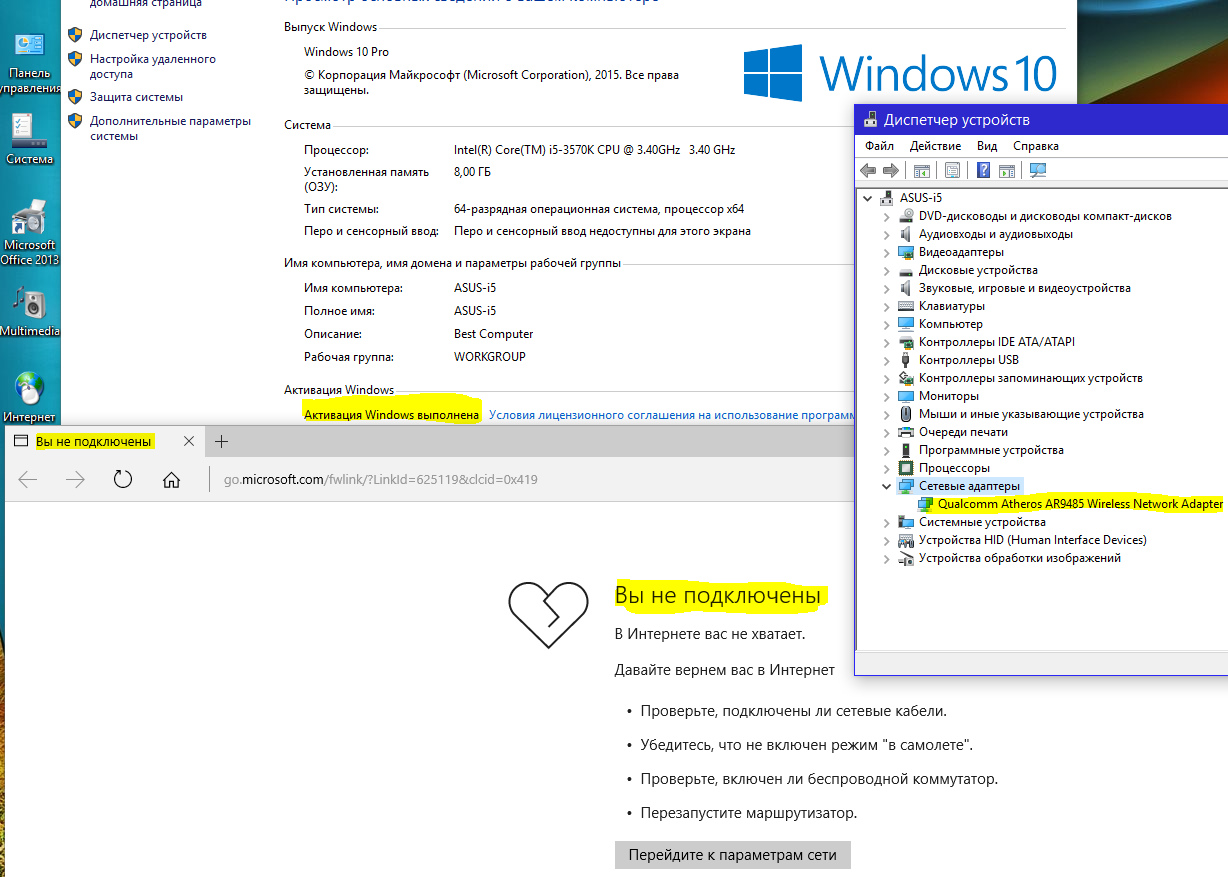
Task: Open Диспетчер устройств link in System sidebar
Action: [x=148, y=35]
